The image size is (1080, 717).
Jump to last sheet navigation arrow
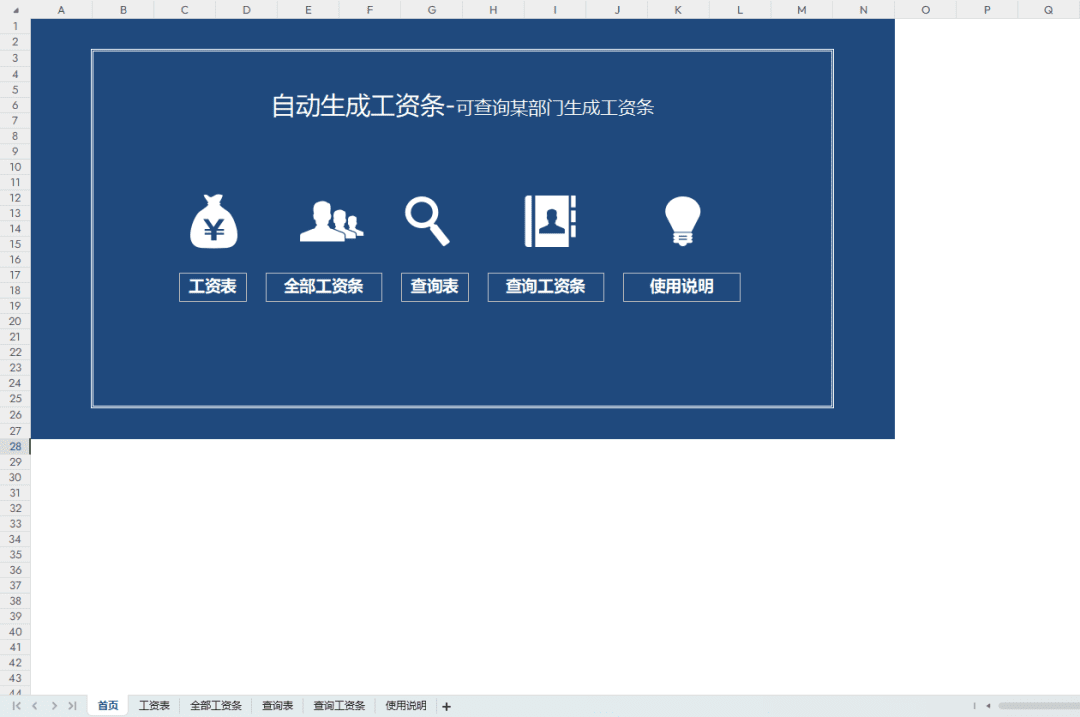pos(72,705)
